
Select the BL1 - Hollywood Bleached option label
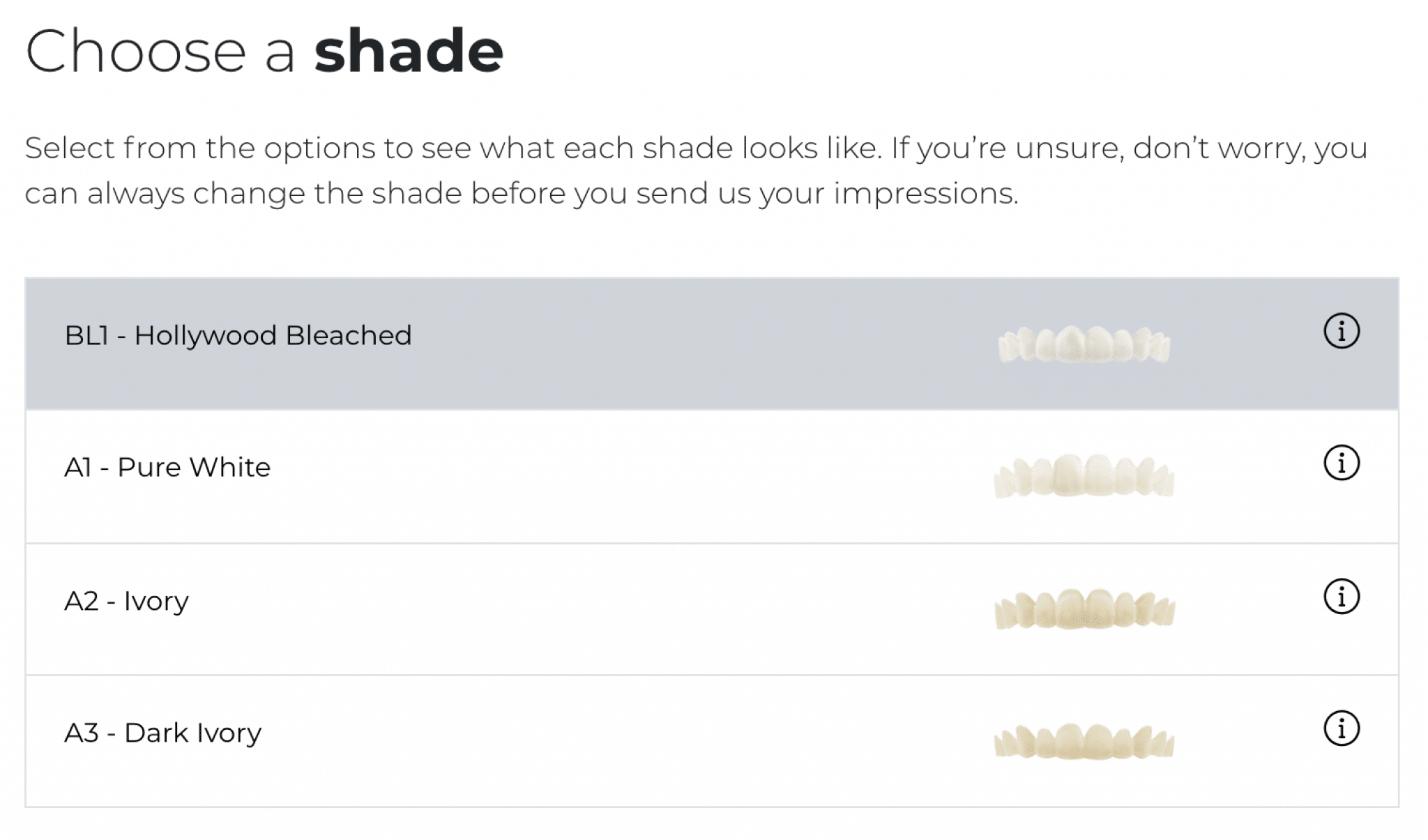[238, 335]
